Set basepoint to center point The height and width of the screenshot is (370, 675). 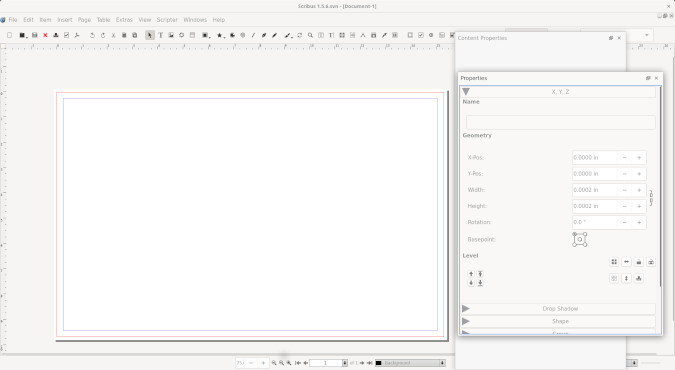[580, 239]
